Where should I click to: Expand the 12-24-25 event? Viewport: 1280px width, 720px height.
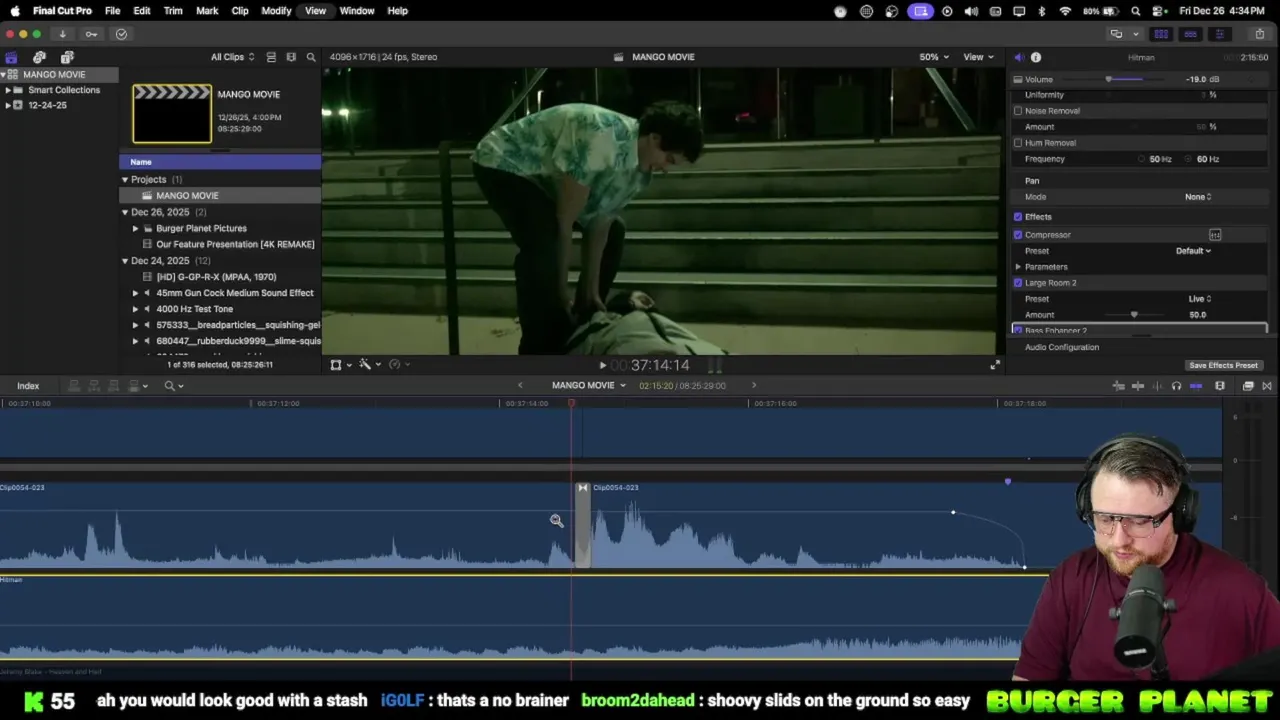pos(8,105)
